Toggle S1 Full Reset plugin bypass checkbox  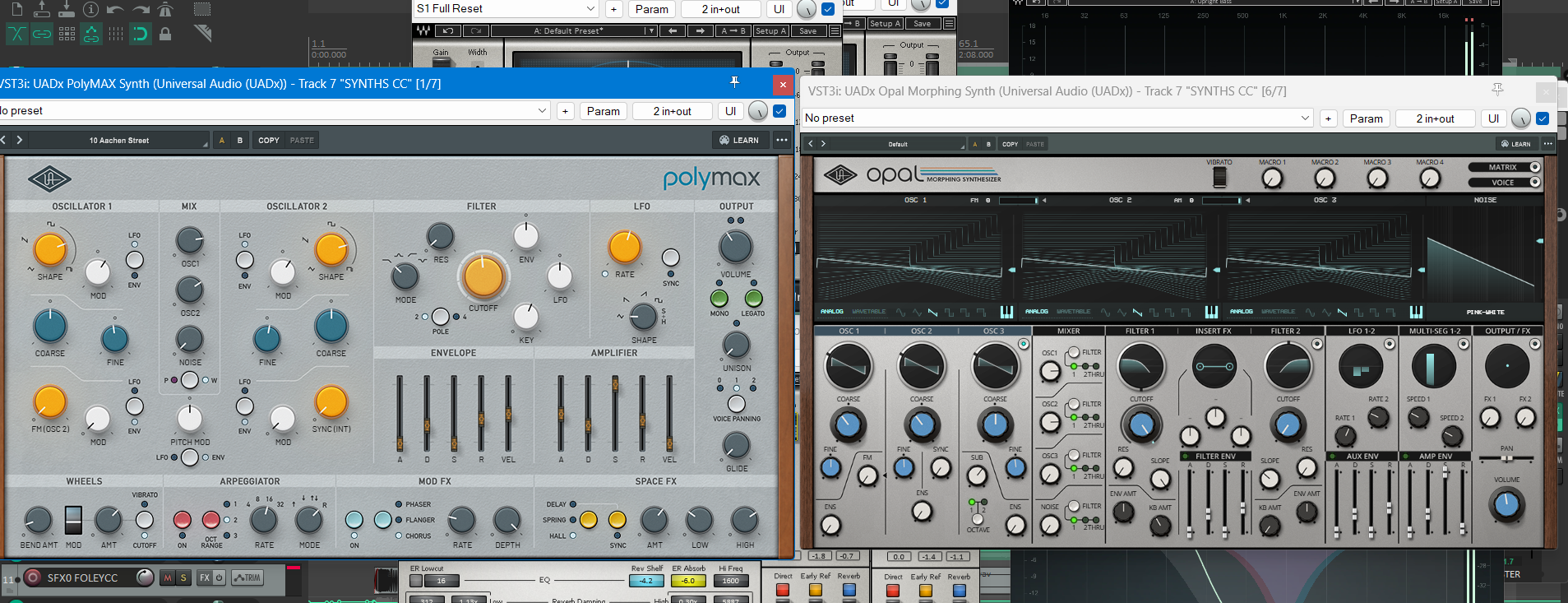click(828, 9)
